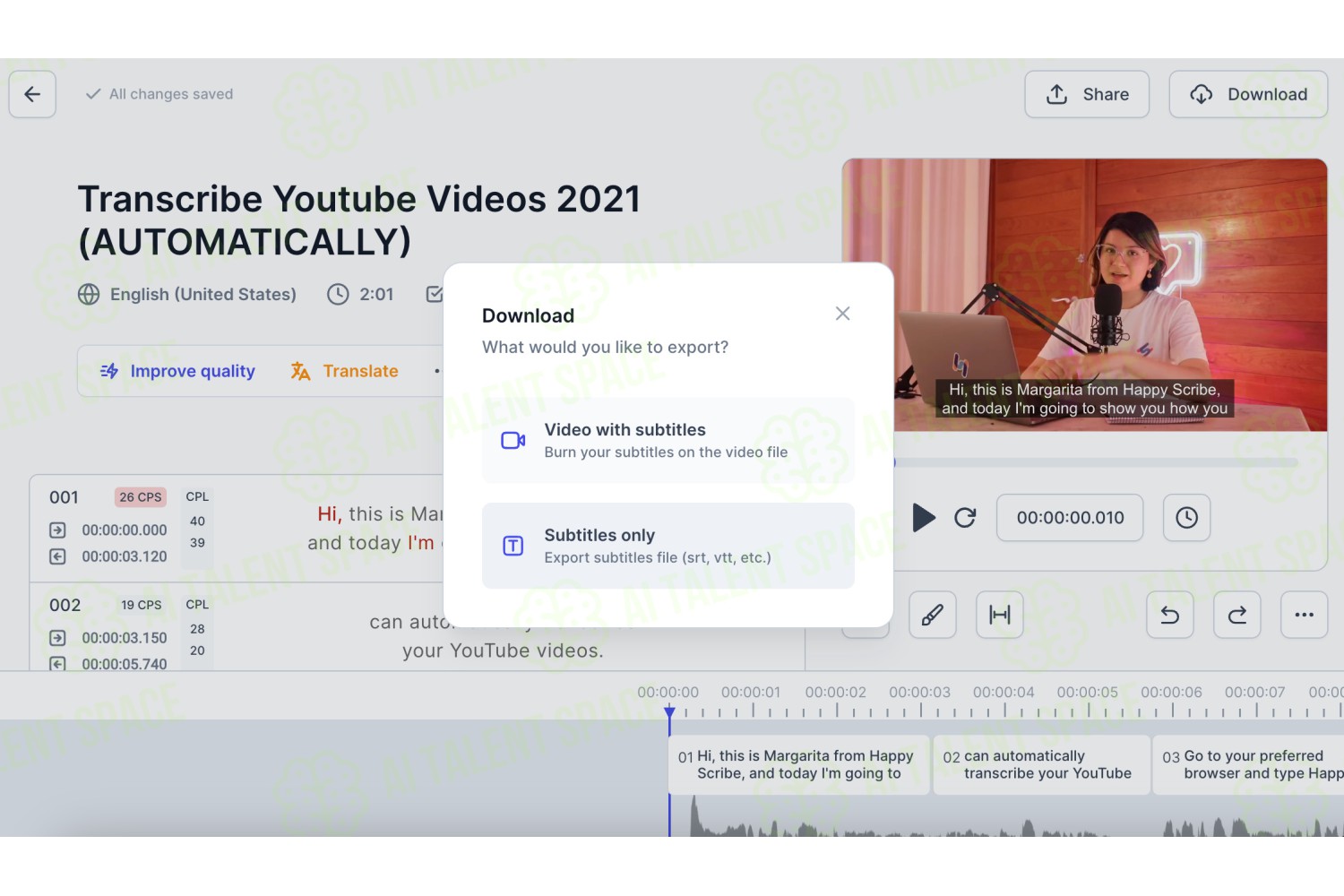Click end time 00:00:05.740
The image size is (1344, 896).
[125, 664]
